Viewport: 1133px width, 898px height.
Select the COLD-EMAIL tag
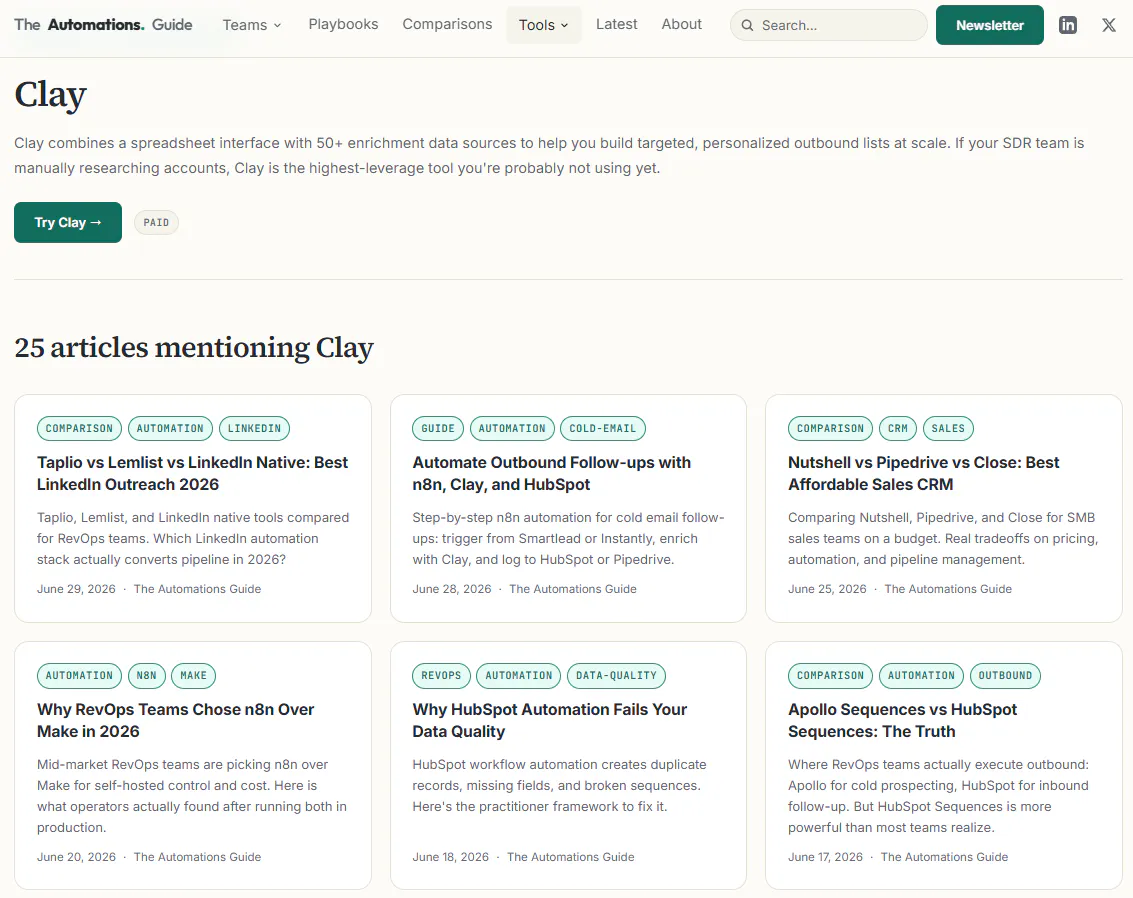(603, 428)
